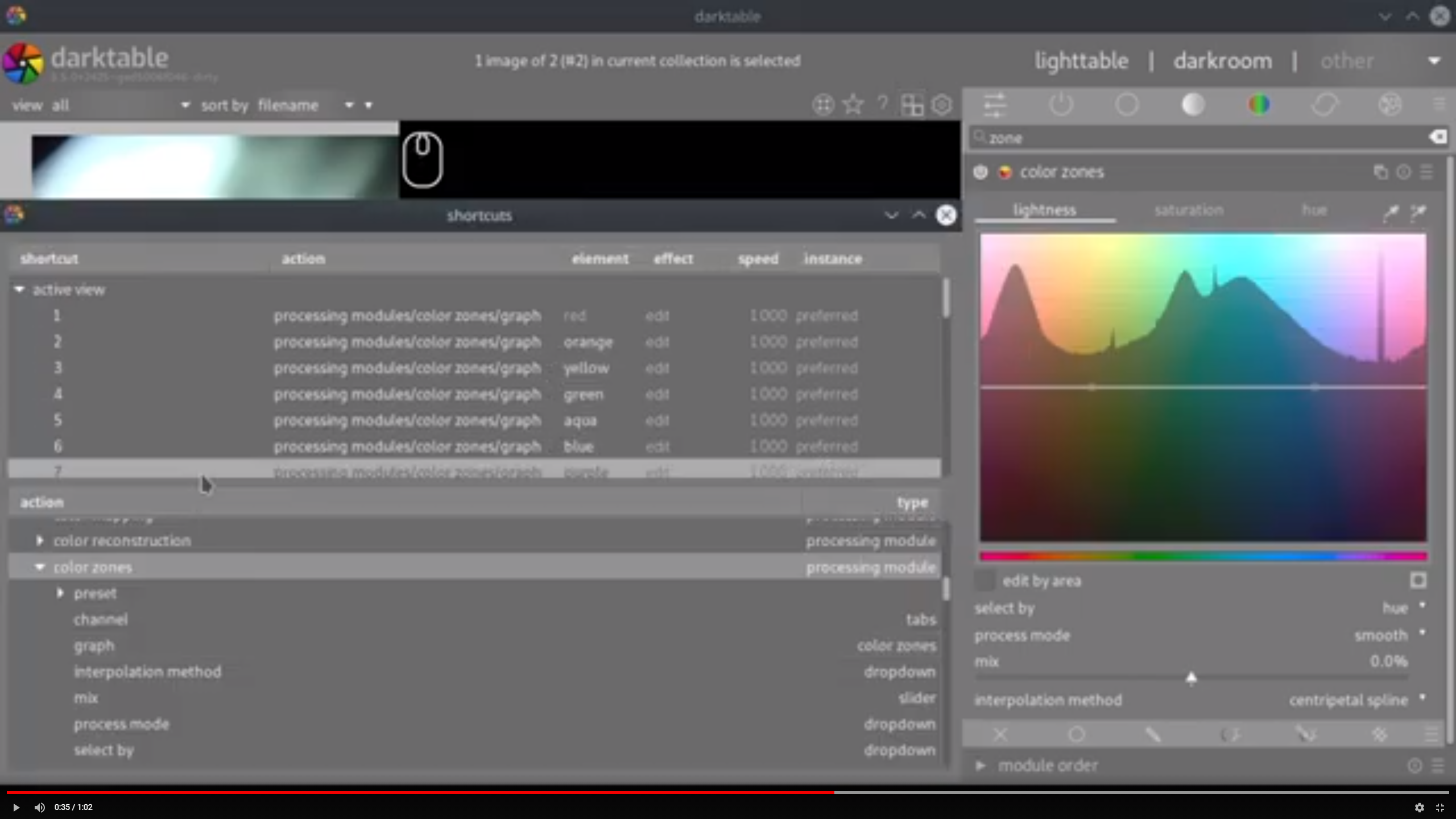Select the interpolation method action row
Image resolution: width=1456 pixels, height=819 pixels.
click(147, 672)
